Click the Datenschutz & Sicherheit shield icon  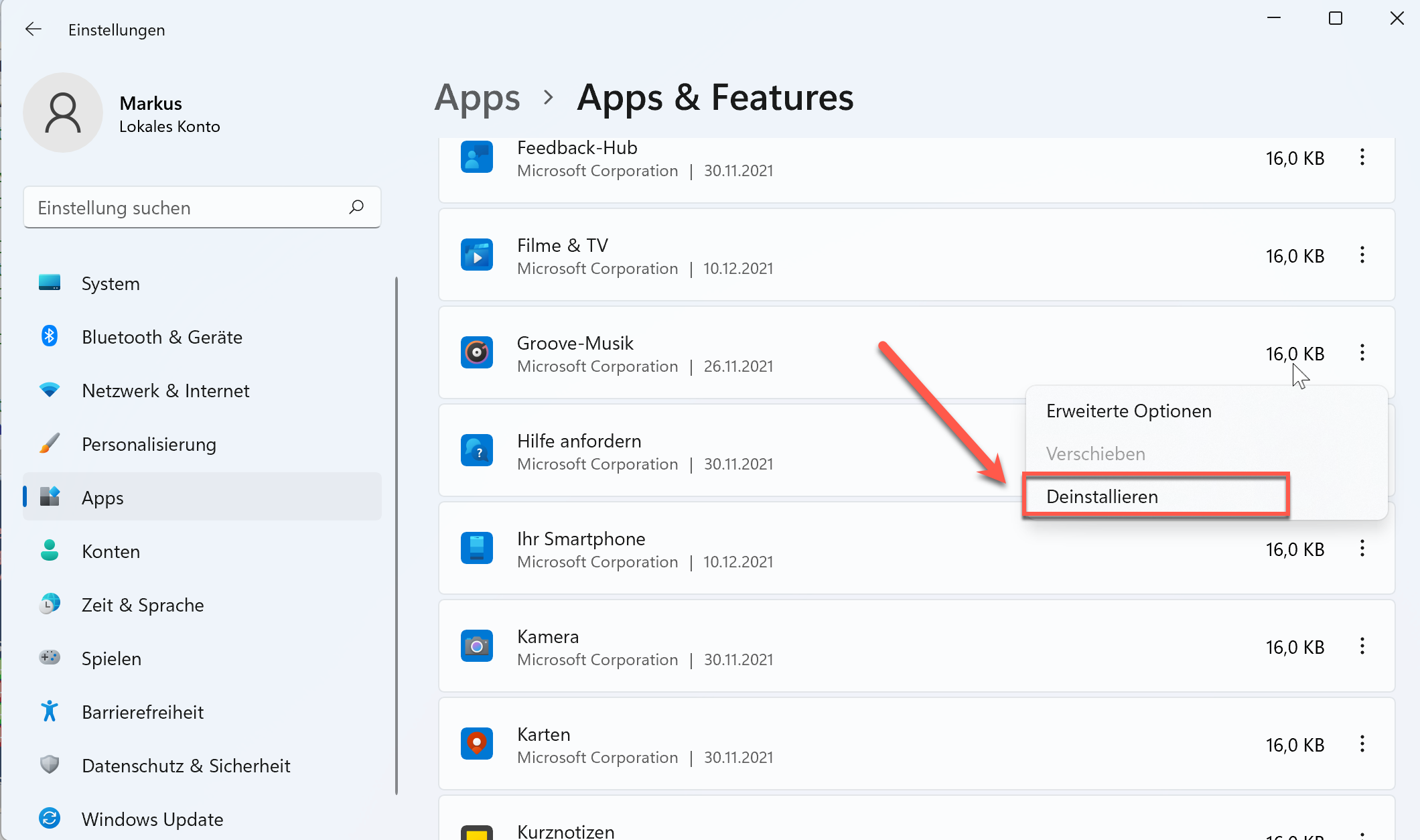point(50,764)
